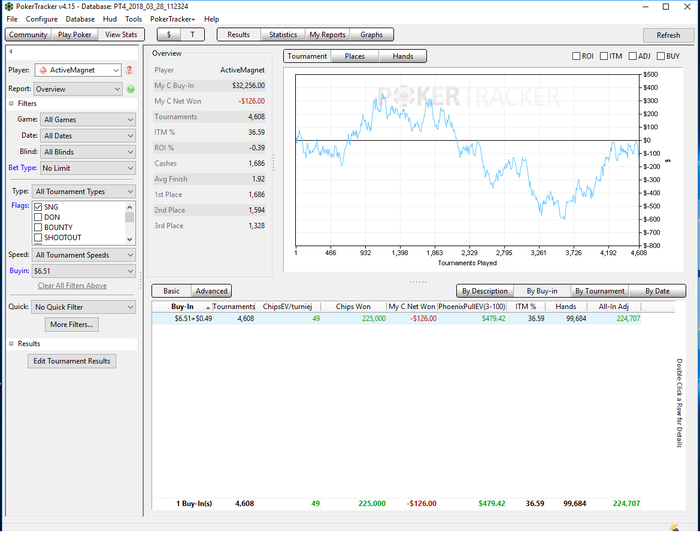This screenshot has width=700, height=539.
Task: Group report By Tournament
Action: (x=600, y=291)
